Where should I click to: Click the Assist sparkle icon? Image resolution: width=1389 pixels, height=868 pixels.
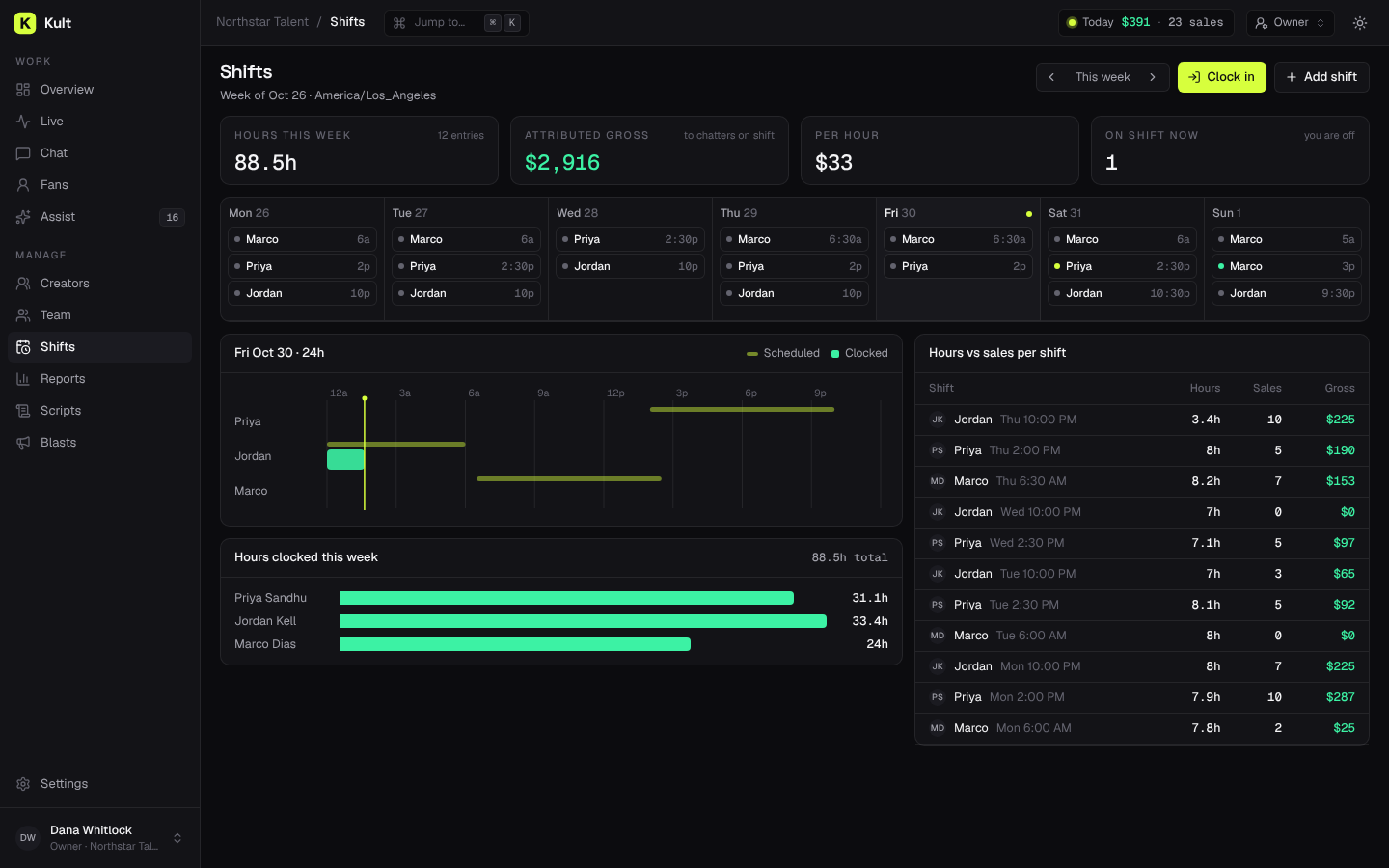[23, 217]
